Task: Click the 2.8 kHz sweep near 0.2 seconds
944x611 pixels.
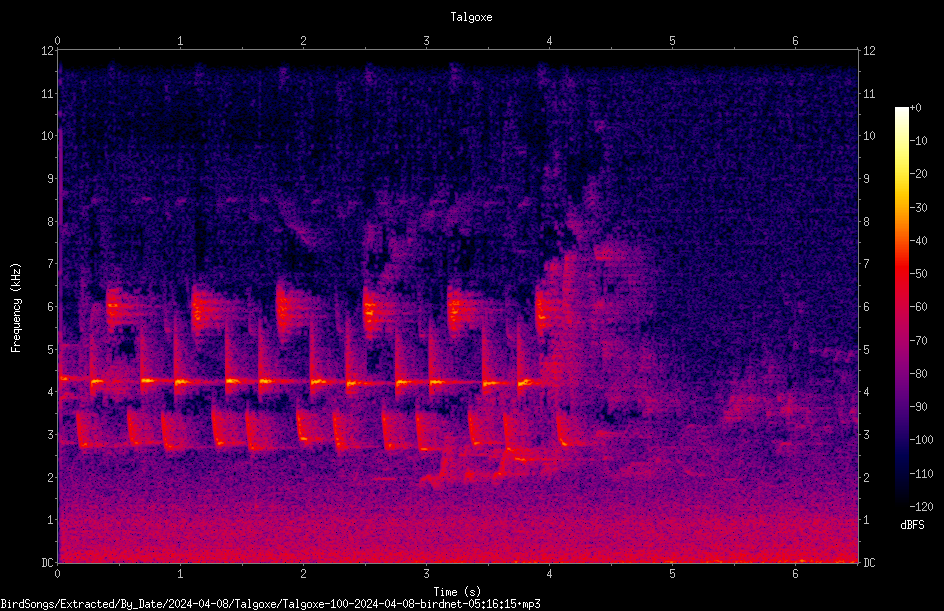Action: pos(81,430)
